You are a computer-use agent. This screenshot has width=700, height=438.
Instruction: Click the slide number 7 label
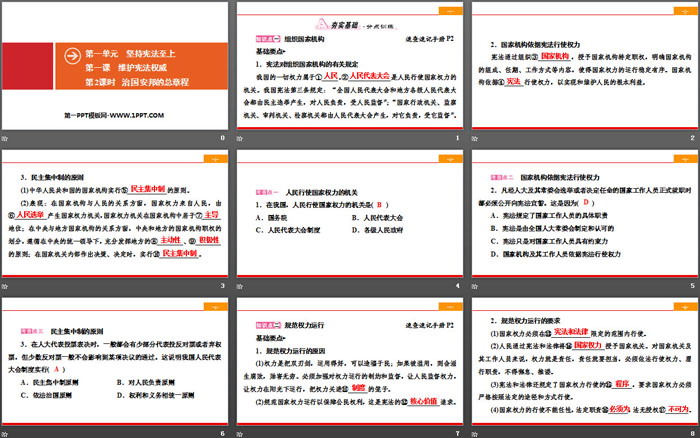458,434
